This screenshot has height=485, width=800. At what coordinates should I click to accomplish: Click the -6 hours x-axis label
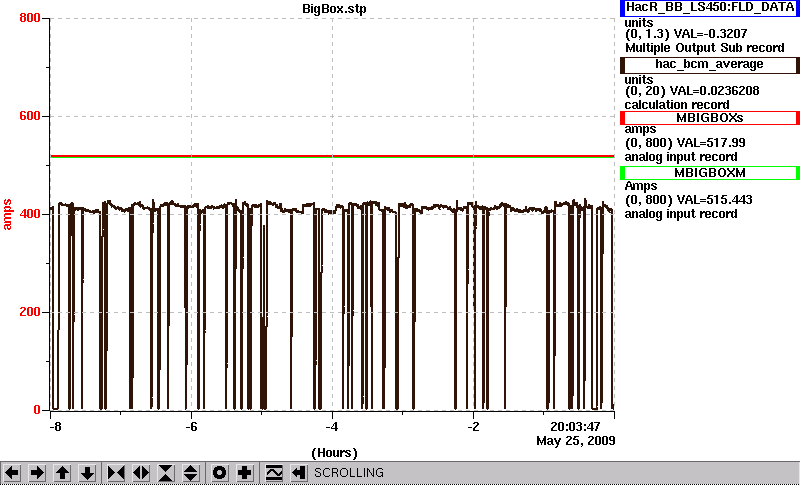tap(191, 426)
